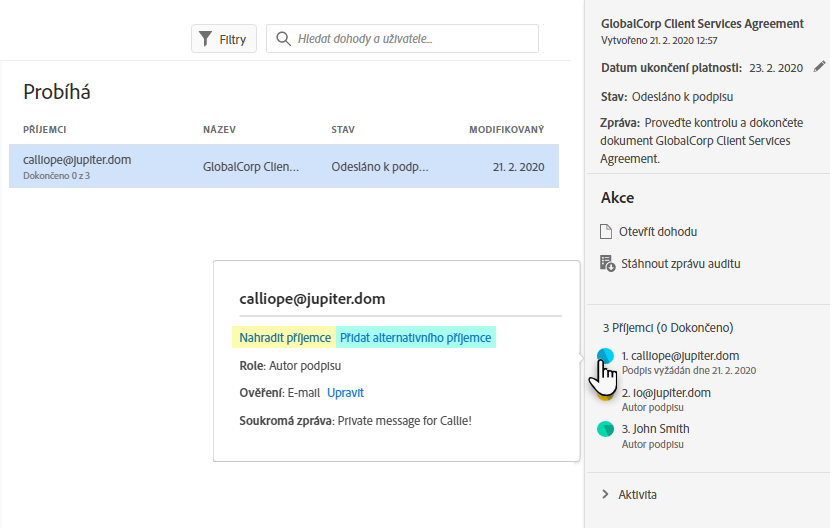
Task: Click the blue avatar icon for calliope@jupiter.dom
Action: 605,356
